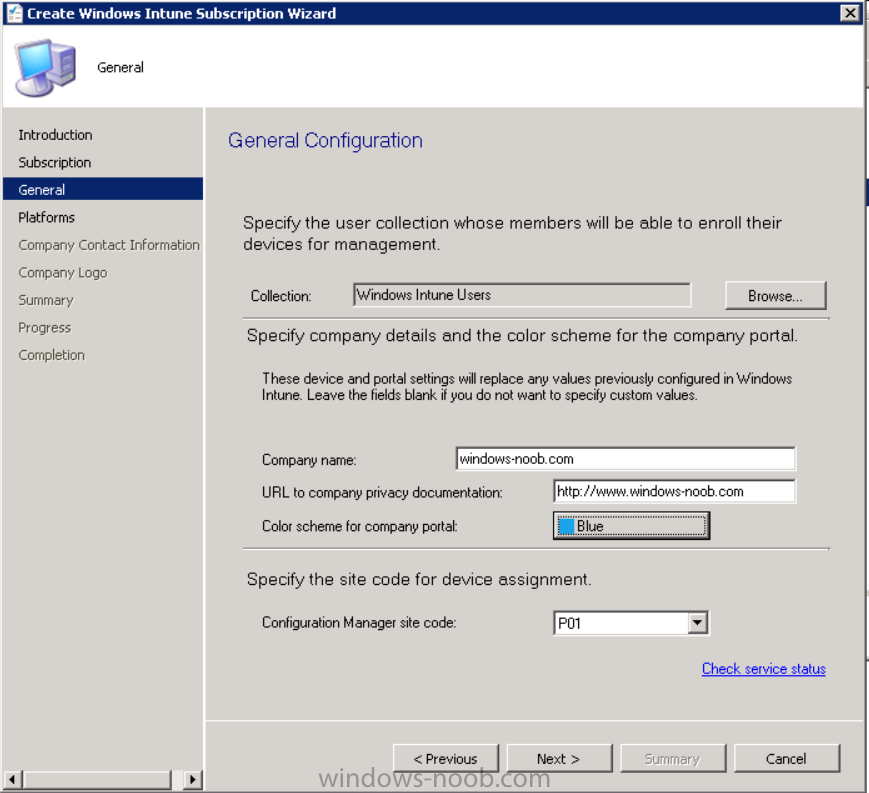Close the Create Windows Intune Subscription Wizard

click(850, 13)
